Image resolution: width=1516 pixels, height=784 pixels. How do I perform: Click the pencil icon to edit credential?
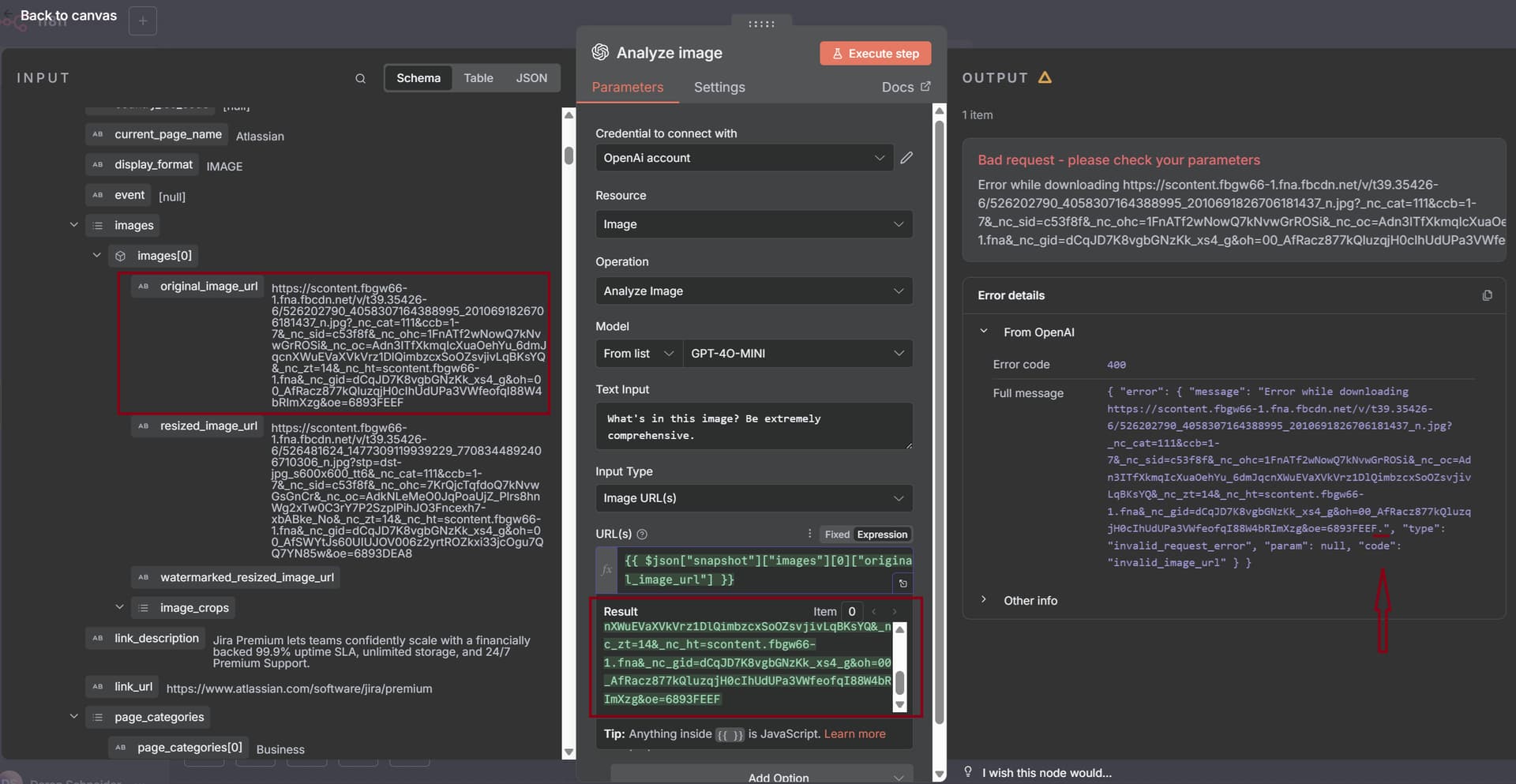coord(906,158)
